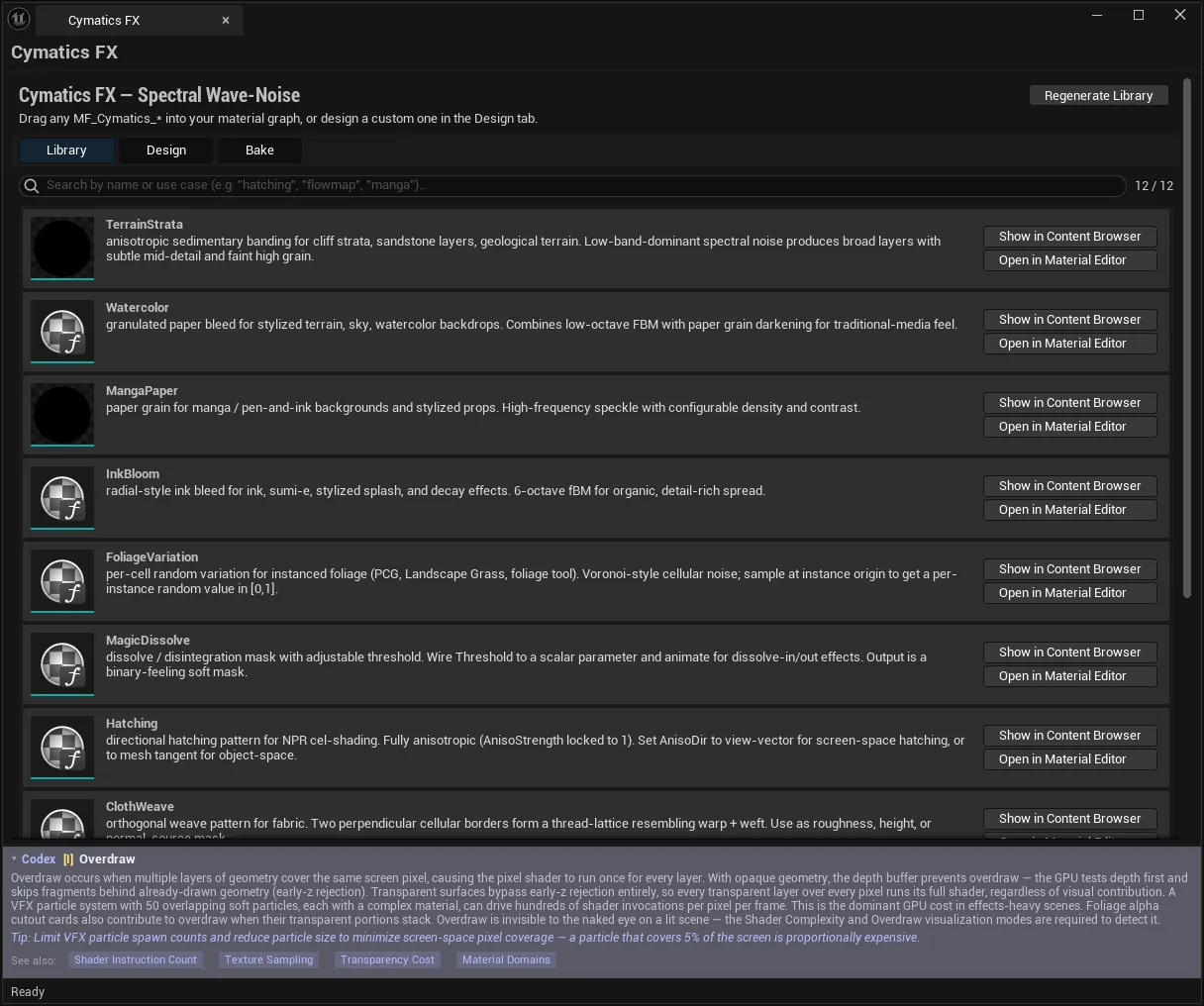Open MangaPaper in Material Editor

pyautogui.click(x=1070, y=427)
